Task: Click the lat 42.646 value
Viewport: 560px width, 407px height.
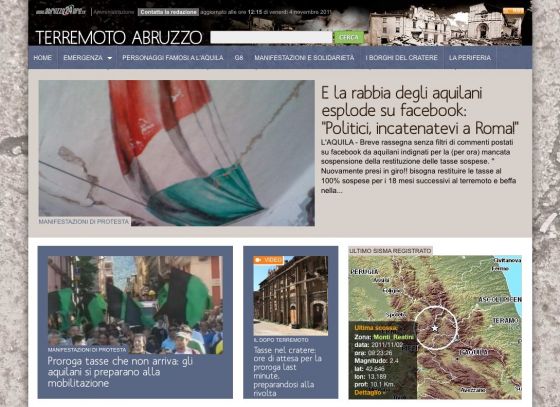Action: coord(375,368)
